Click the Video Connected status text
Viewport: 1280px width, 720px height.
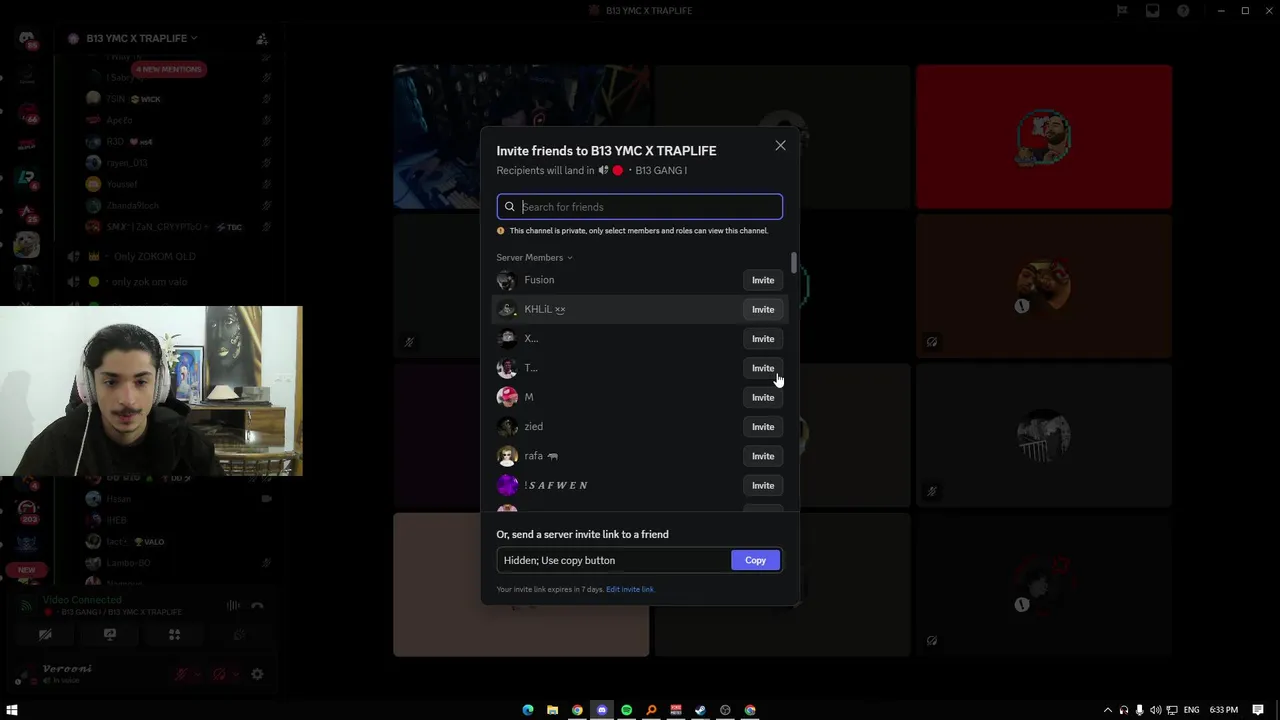82,600
